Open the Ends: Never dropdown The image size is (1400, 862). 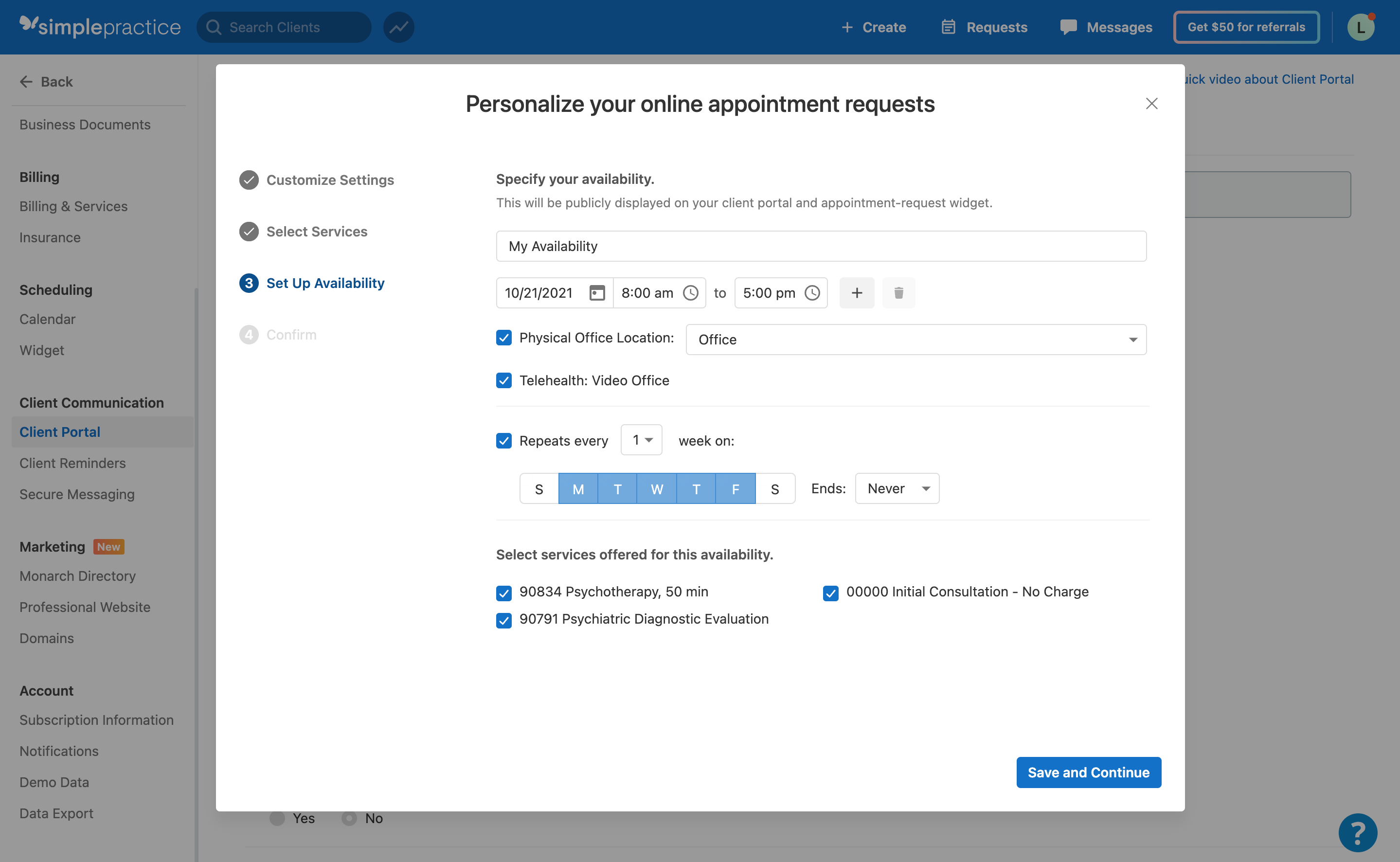(896, 488)
